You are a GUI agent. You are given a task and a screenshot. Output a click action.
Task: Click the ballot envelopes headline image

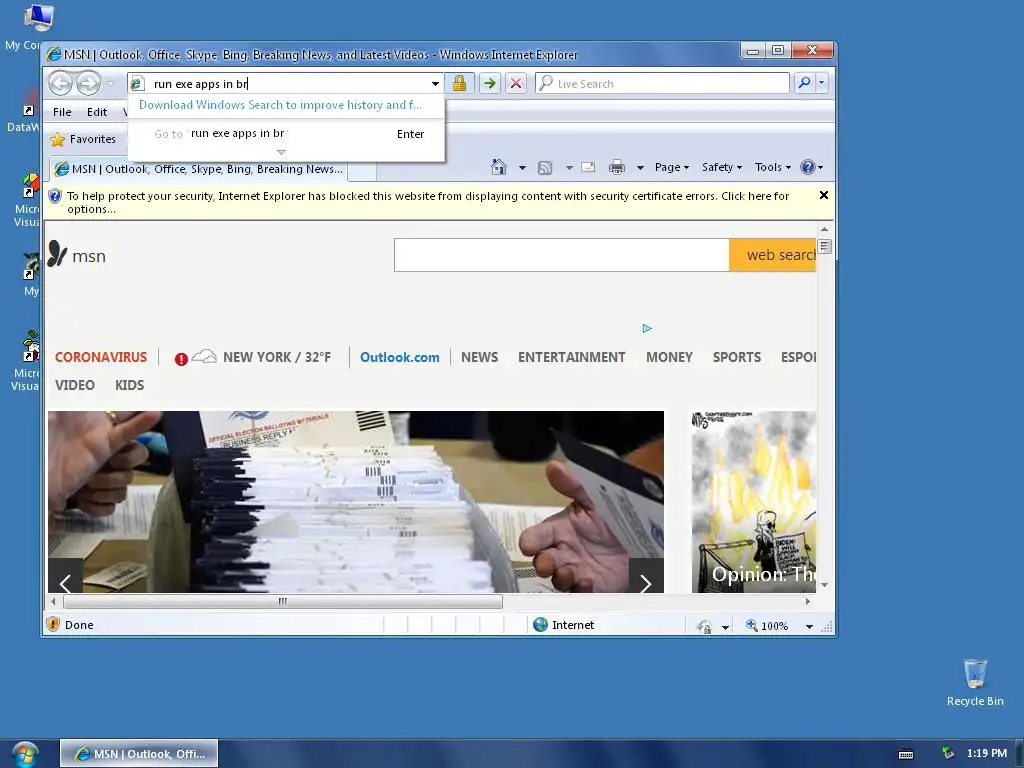[x=356, y=502]
